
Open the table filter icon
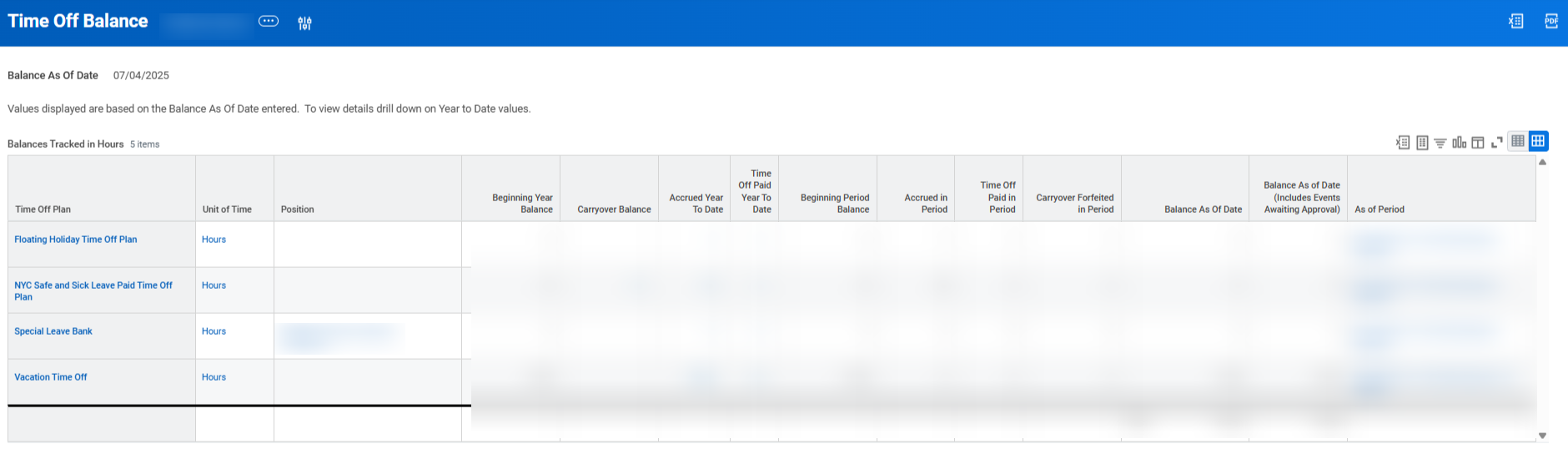point(1440,143)
